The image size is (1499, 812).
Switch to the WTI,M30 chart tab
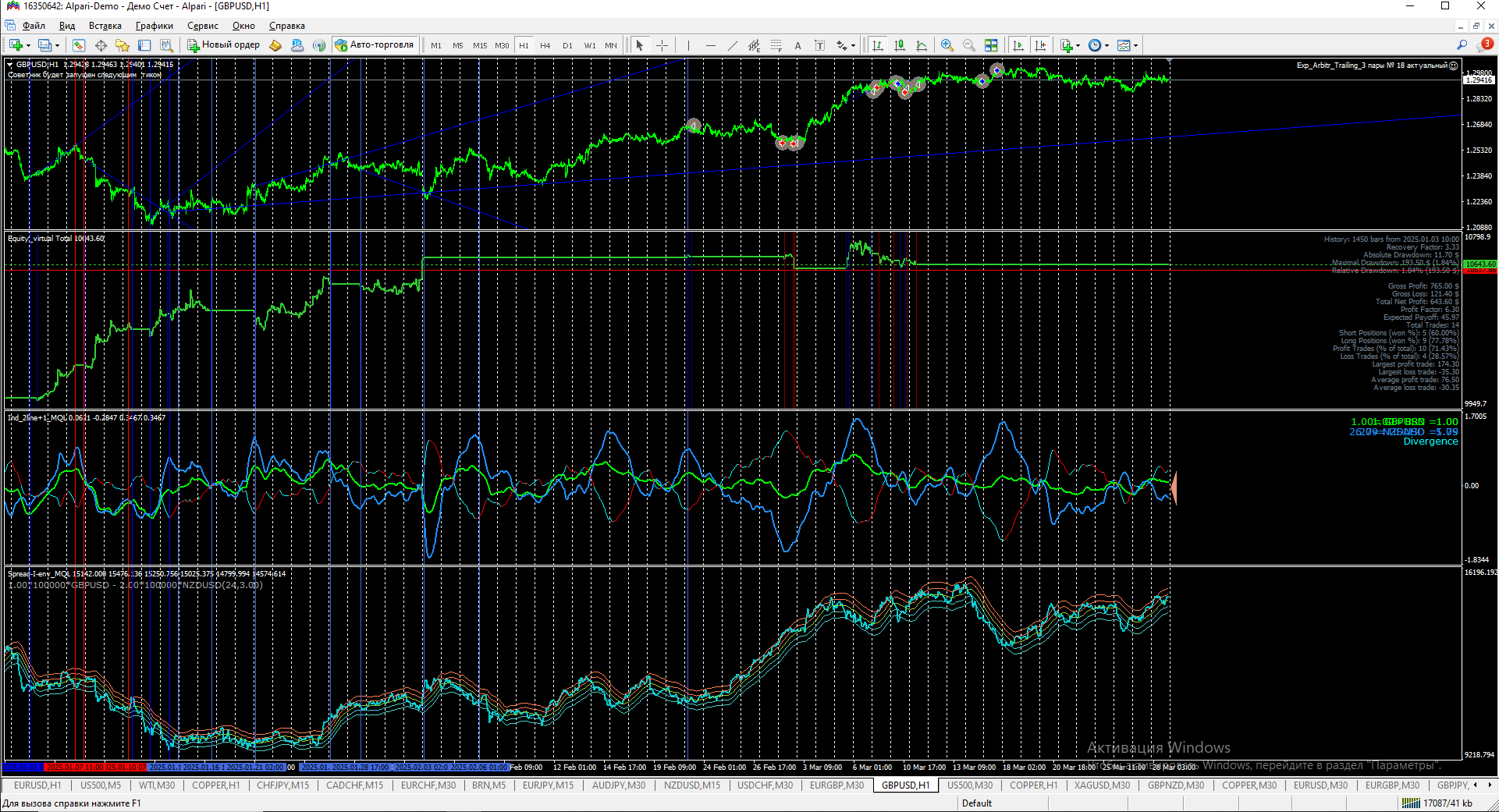157,785
